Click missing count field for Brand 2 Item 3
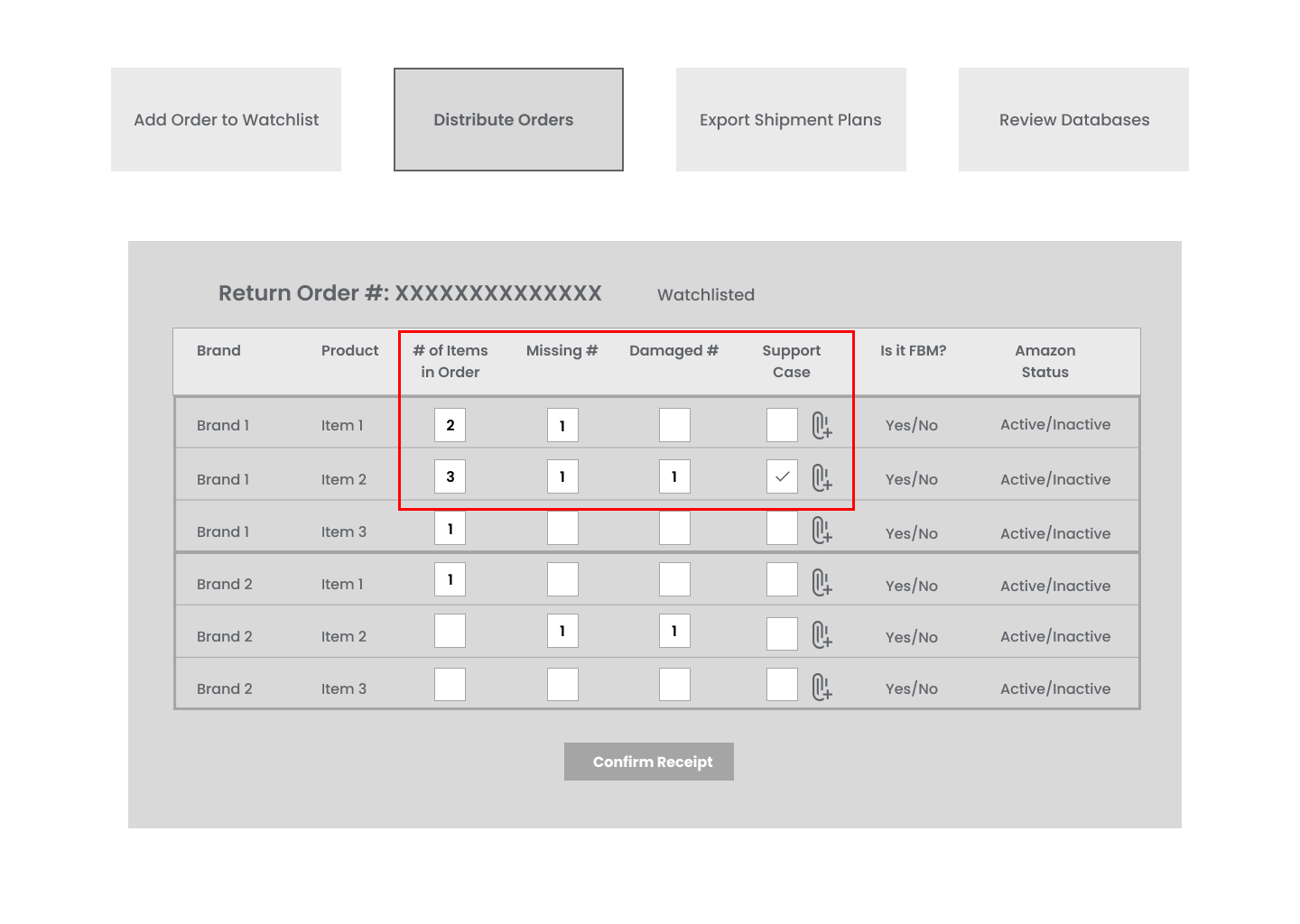Screen dimensions: 1300x924 (562, 685)
